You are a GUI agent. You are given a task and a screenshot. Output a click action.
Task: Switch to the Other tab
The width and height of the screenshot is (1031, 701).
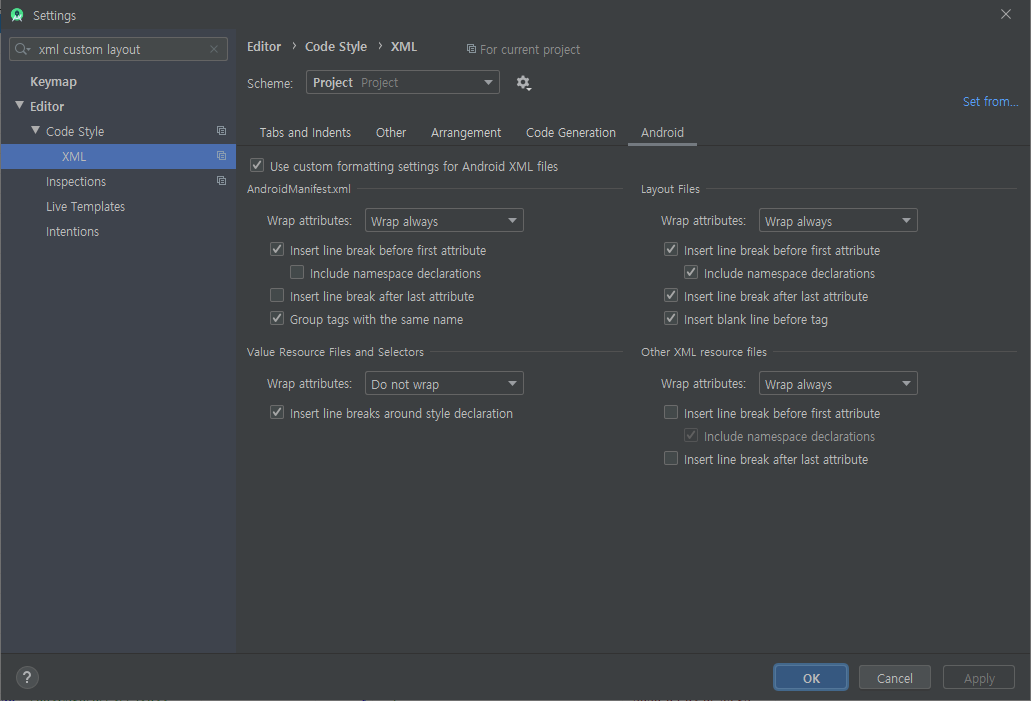(391, 132)
